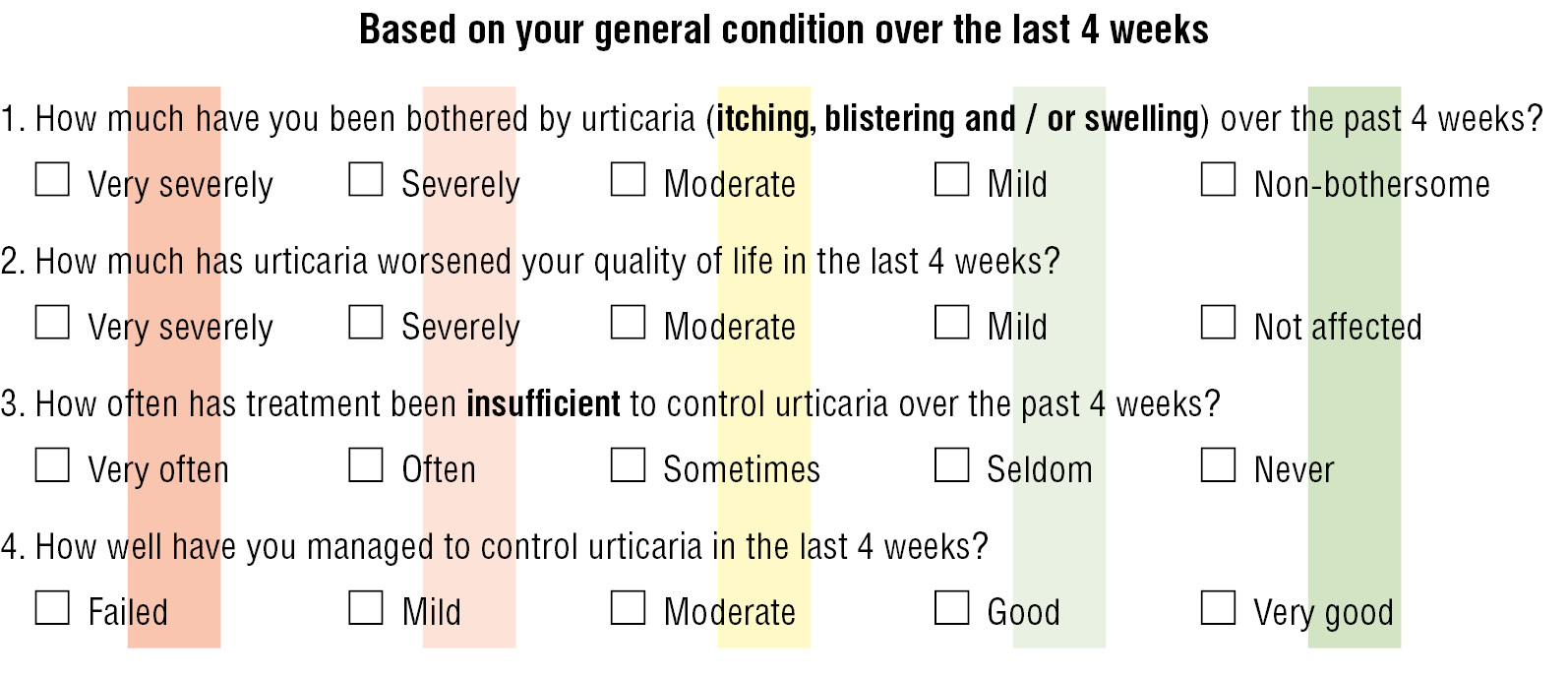Select 'Mild' checkbox for question 1
Image resolution: width=1568 pixels, height=677 pixels.
point(951,180)
